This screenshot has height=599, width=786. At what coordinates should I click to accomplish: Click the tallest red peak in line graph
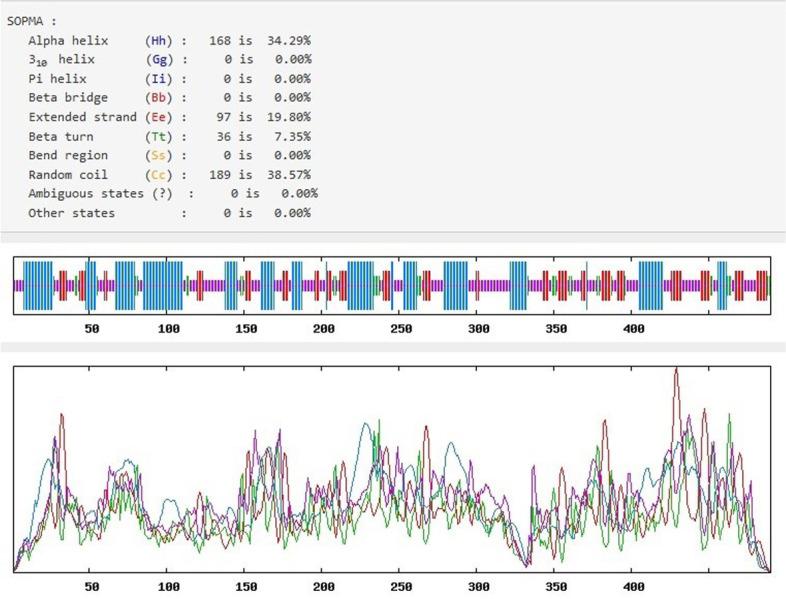[677, 370]
